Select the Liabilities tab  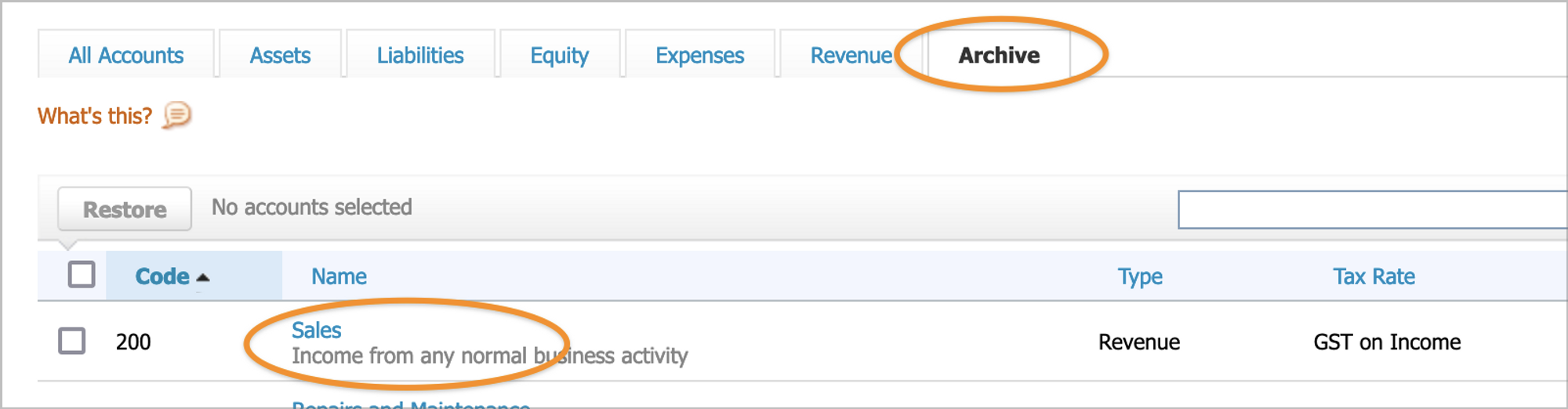(420, 55)
